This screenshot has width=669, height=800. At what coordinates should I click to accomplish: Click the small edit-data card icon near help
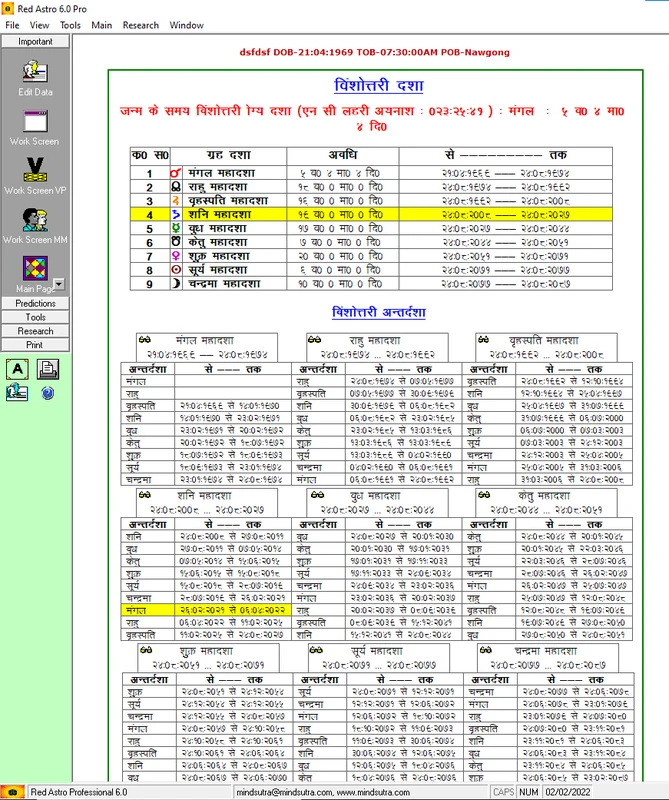[x=17, y=393]
